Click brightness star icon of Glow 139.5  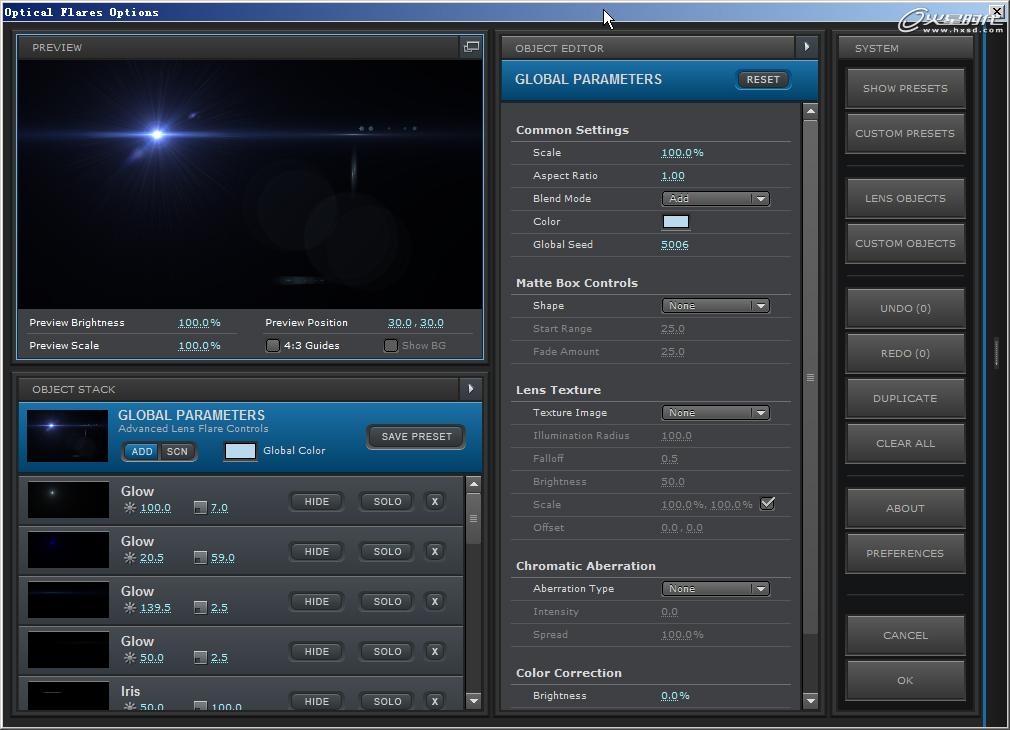[x=129, y=608]
